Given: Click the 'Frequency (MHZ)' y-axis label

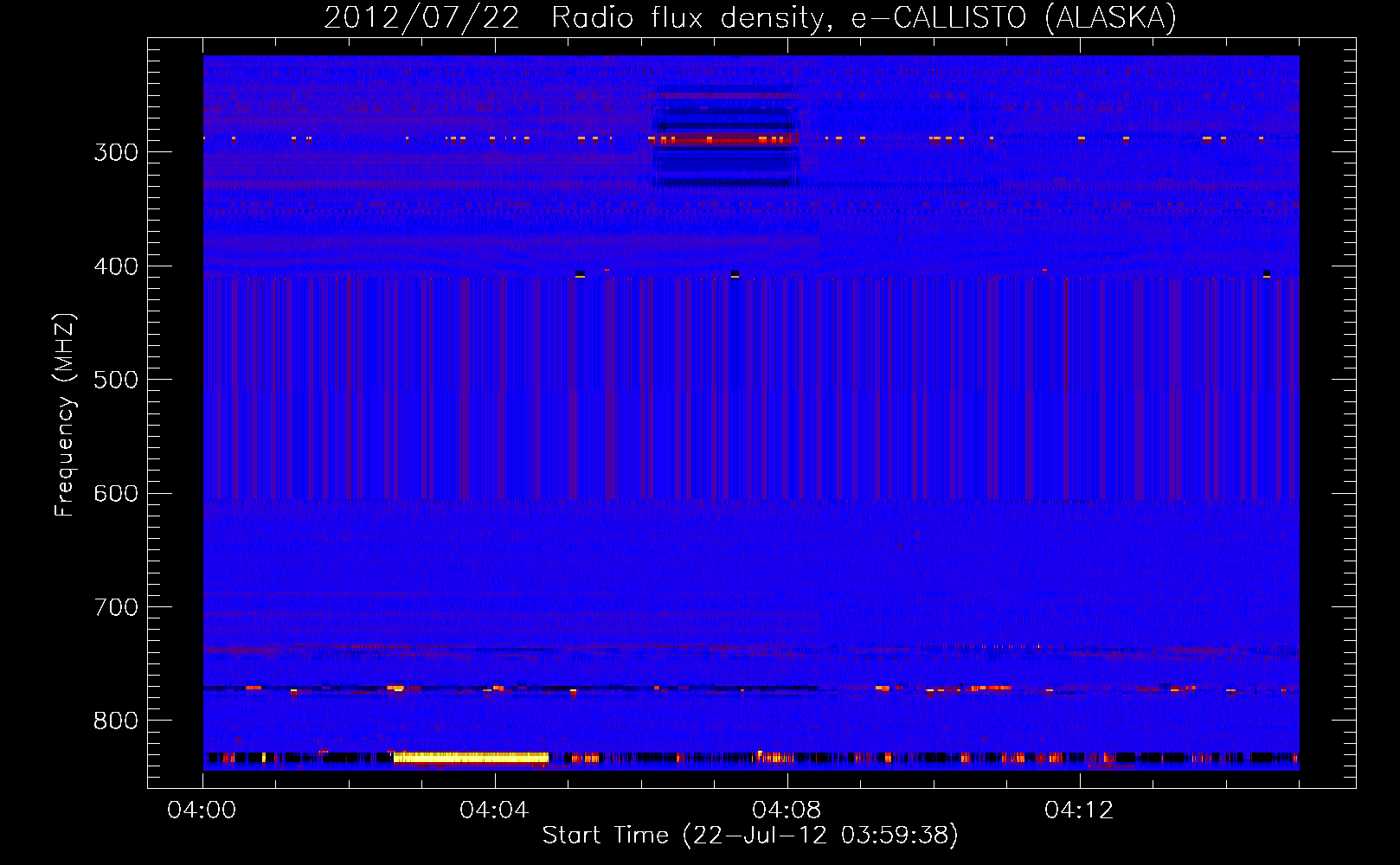Looking at the screenshot, I should click(x=65, y=415).
